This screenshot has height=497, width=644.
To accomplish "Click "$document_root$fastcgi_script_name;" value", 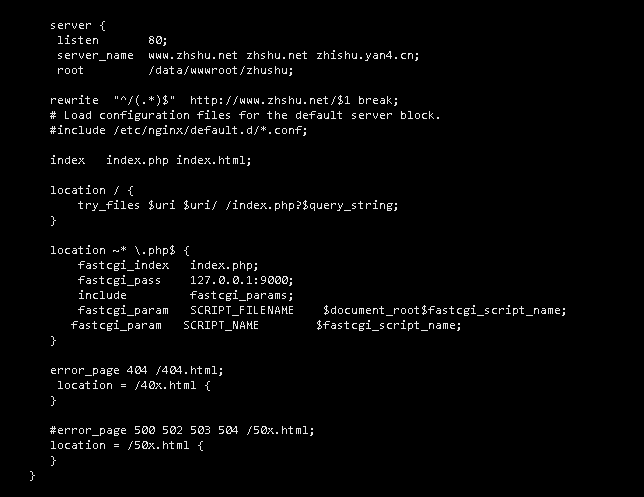I will point(444,310).
